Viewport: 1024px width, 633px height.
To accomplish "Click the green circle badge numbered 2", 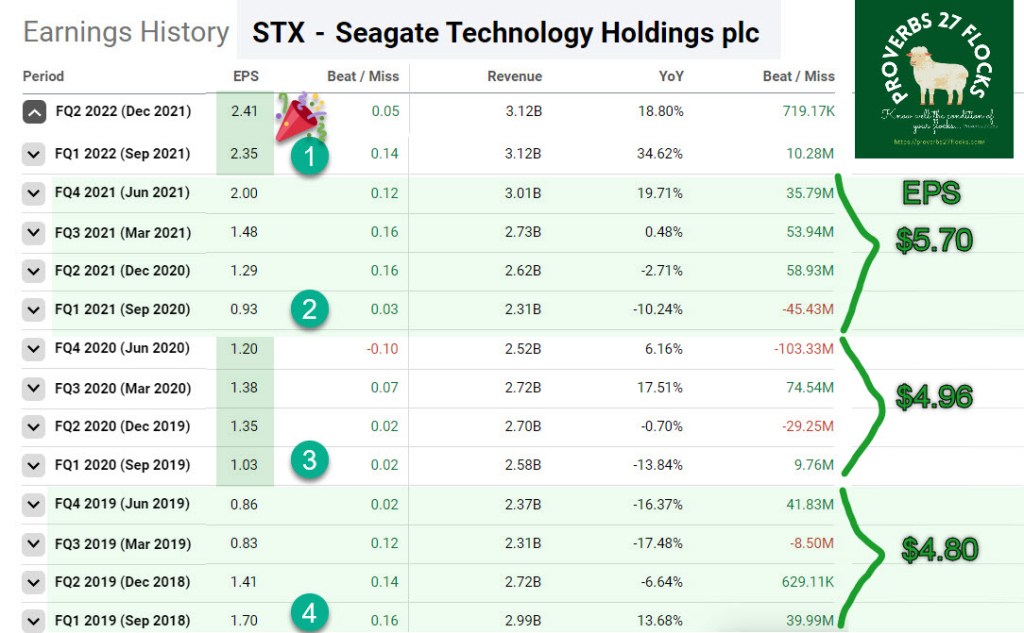I will (310, 309).
